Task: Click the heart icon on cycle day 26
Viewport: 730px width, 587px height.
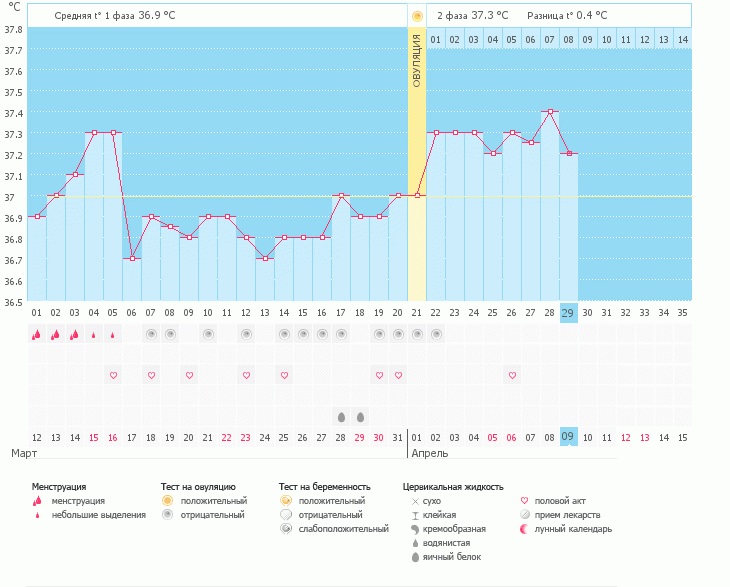Action: tap(512, 375)
